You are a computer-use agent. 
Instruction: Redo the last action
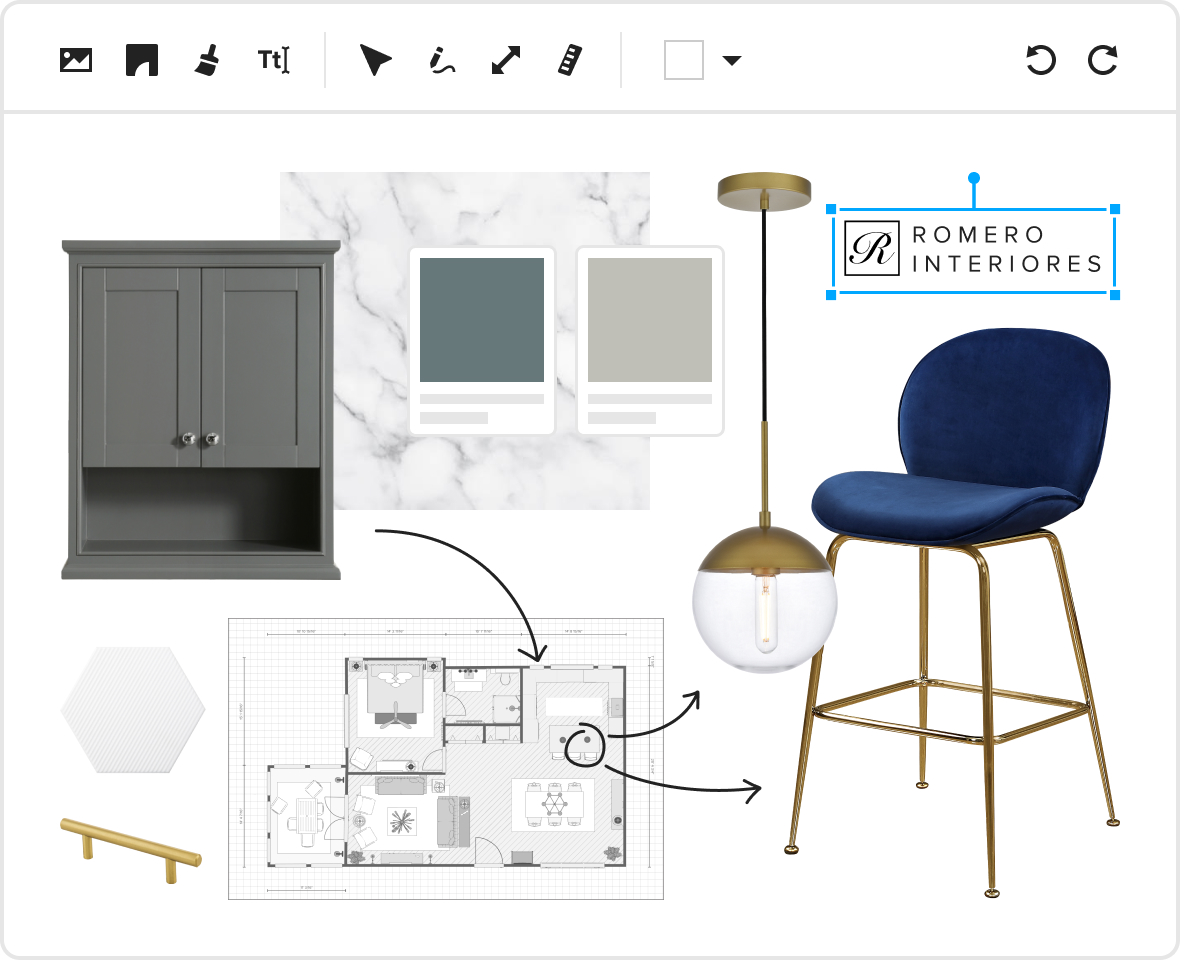coord(1102,60)
